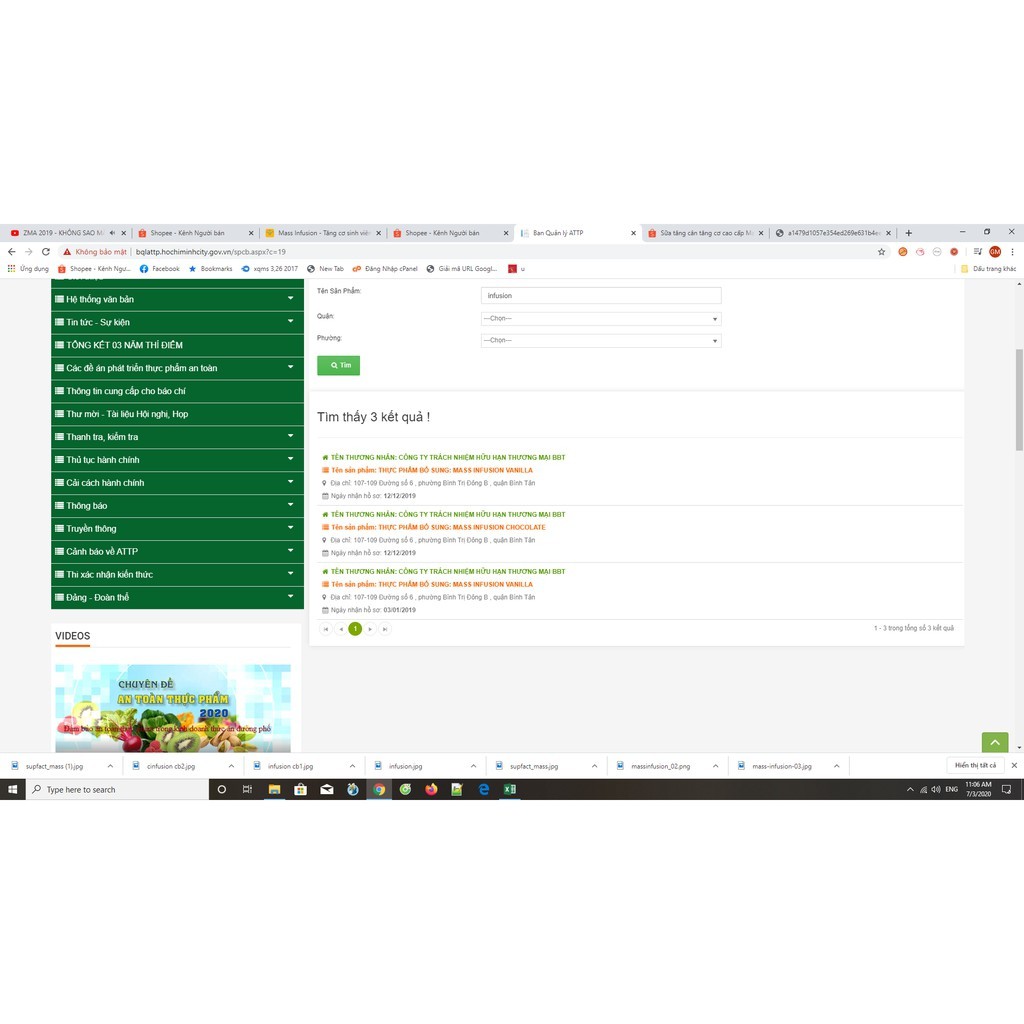Viewport: 1024px width, 1024px height.
Task: Open TỔNG KẾT 03 NĂM THÍ ĐIỂM
Action: 177,345
